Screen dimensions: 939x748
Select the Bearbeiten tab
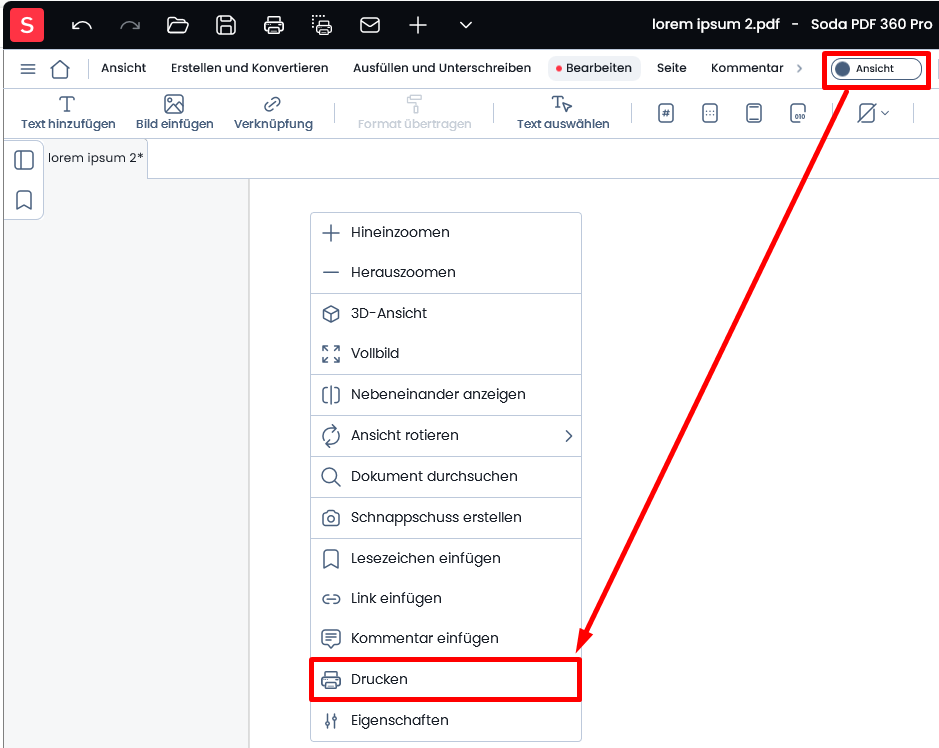pos(594,68)
